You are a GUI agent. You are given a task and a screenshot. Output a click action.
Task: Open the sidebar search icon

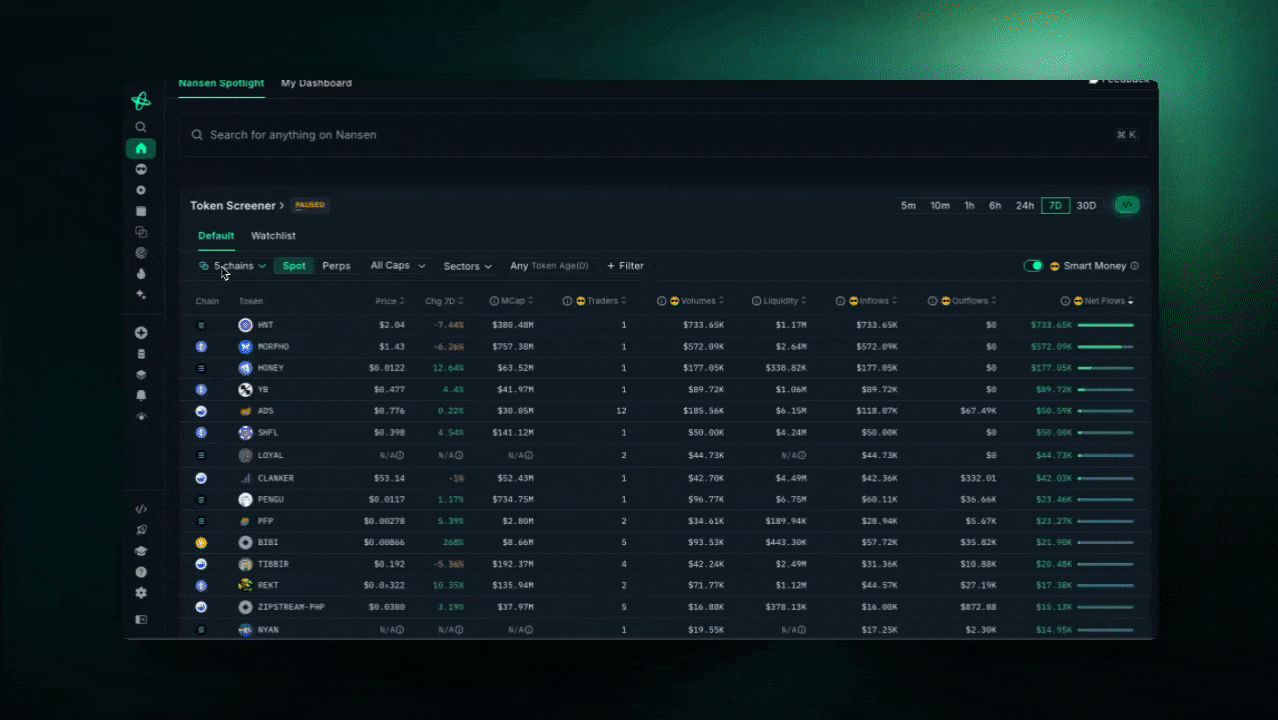click(x=141, y=127)
